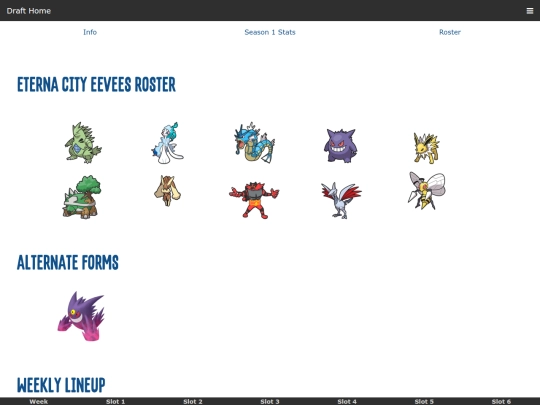The width and height of the screenshot is (540, 405).
Task: Select the Jolteon sprite
Action: pyautogui.click(x=426, y=148)
